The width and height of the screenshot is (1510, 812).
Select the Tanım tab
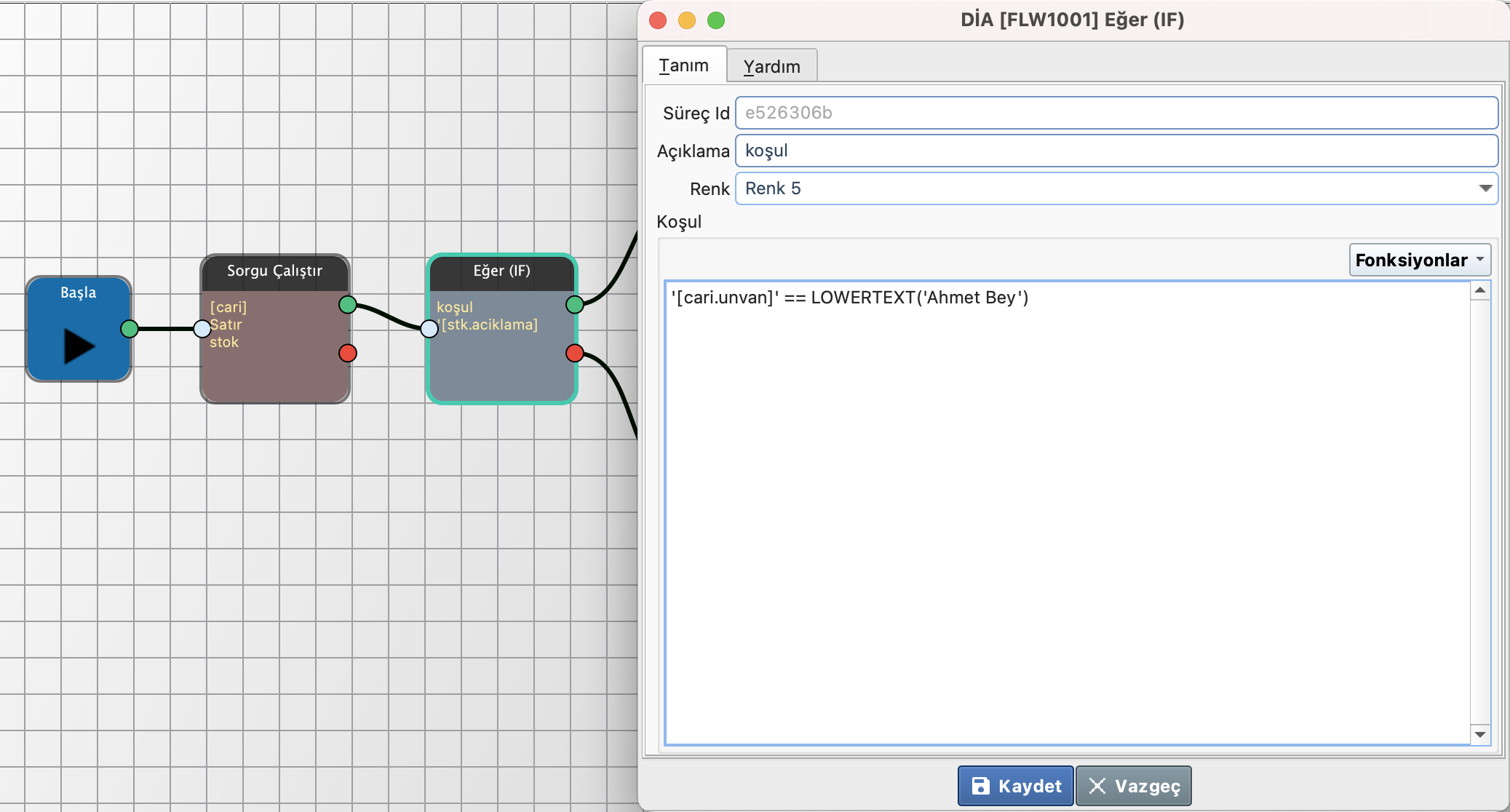tap(683, 65)
